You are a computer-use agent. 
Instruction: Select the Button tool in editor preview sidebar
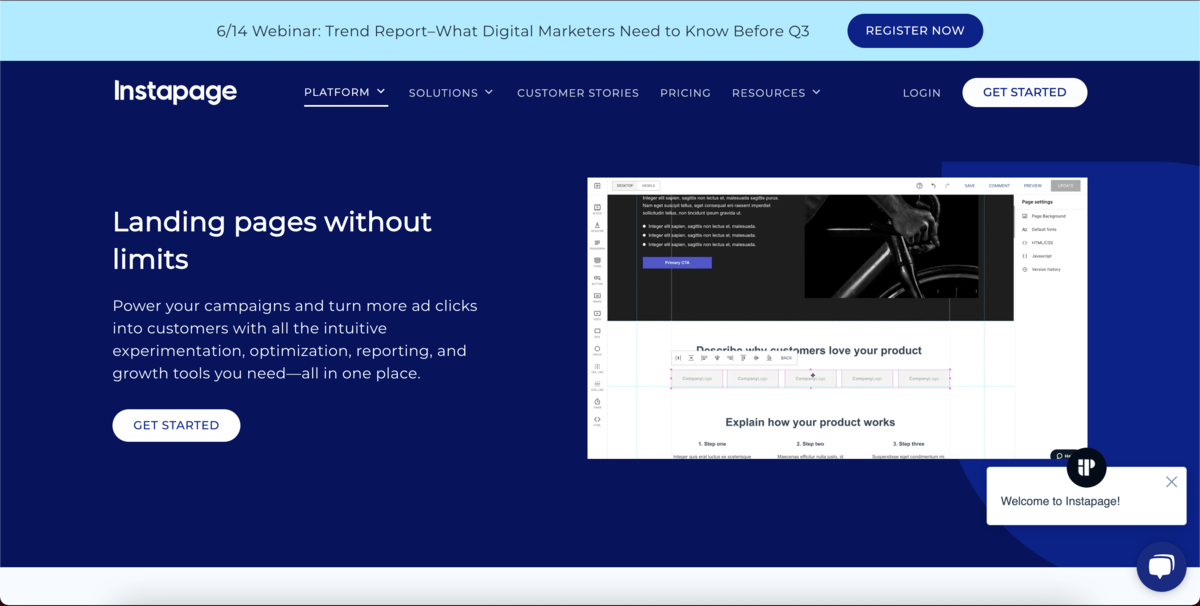pyautogui.click(x=597, y=280)
